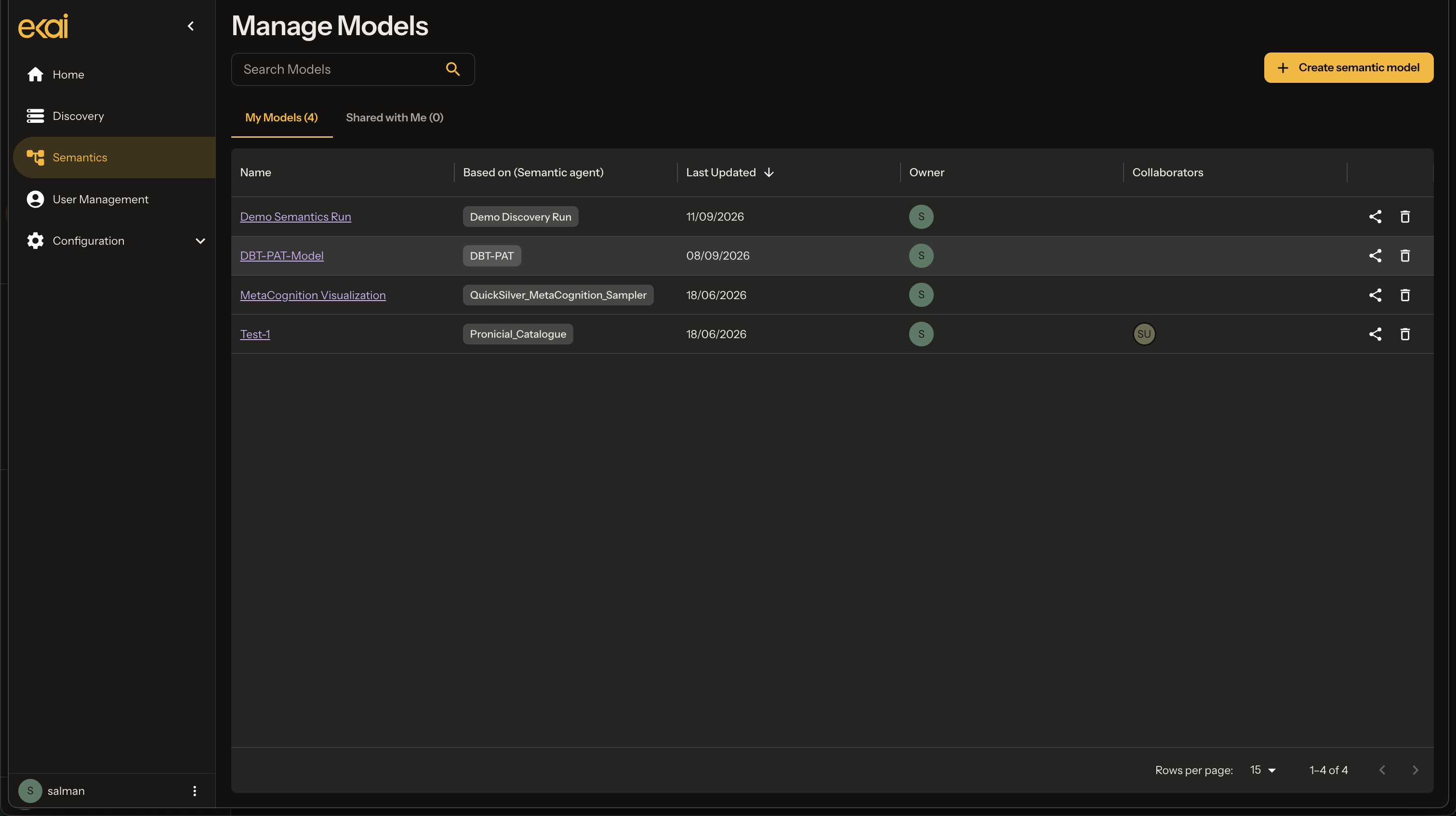The image size is (1456, 816).
Task: Click the 11/09/2026 date cell
Action: tap(715, 216)
